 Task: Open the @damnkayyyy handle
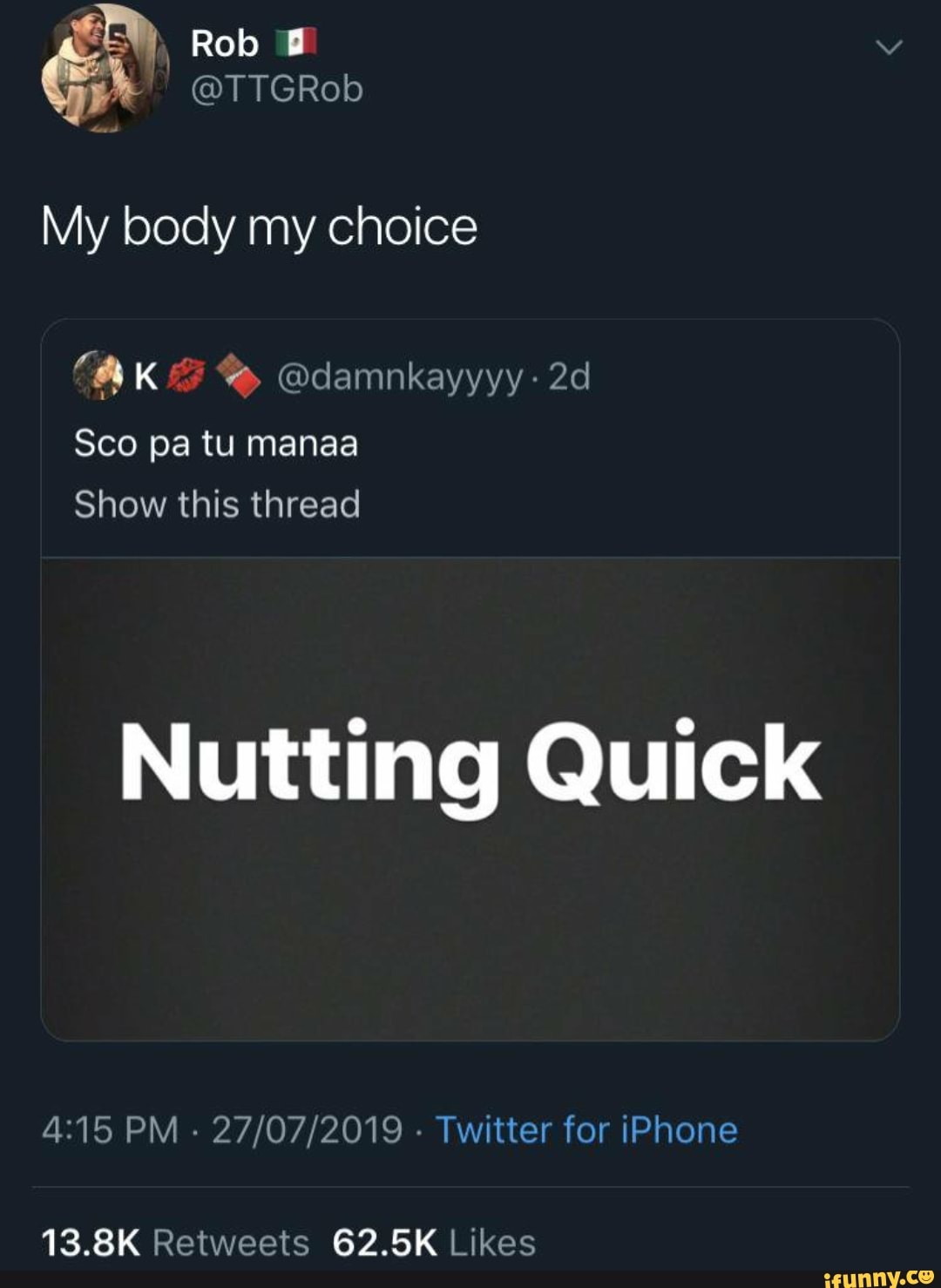coord(401,378)
